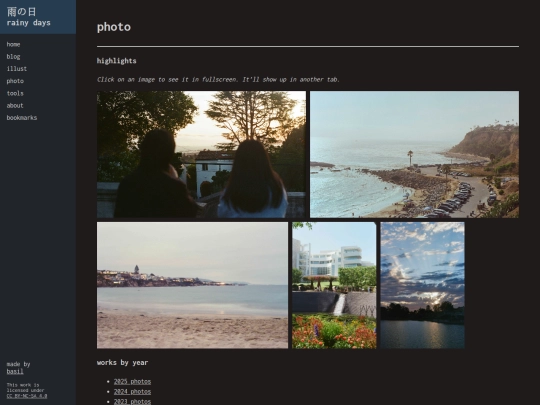This screenshot has width=540, height=405.
Task: Open the 2025 photos link
Action: 132,382
